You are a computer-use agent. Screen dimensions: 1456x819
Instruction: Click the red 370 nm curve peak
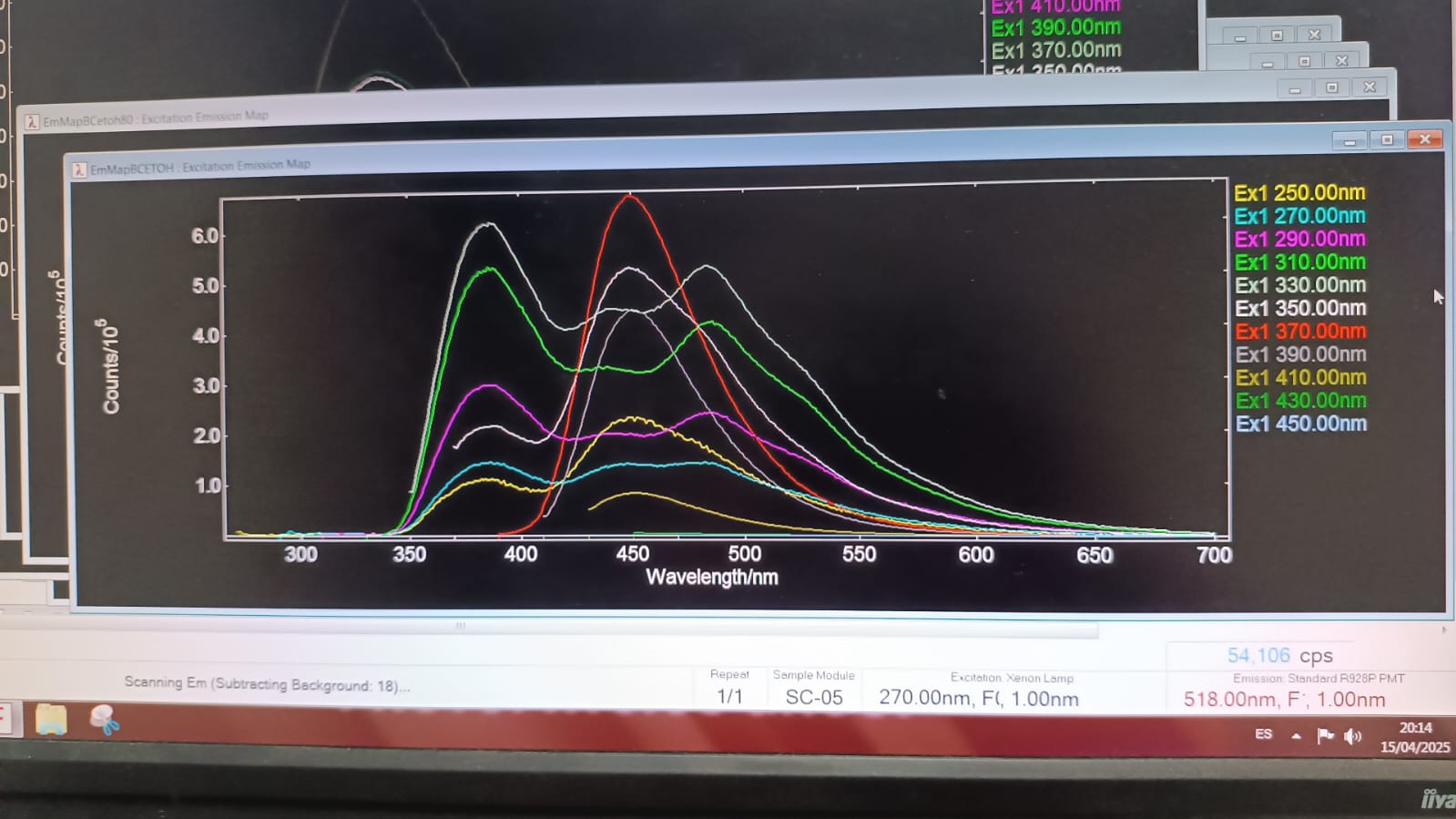629,197
